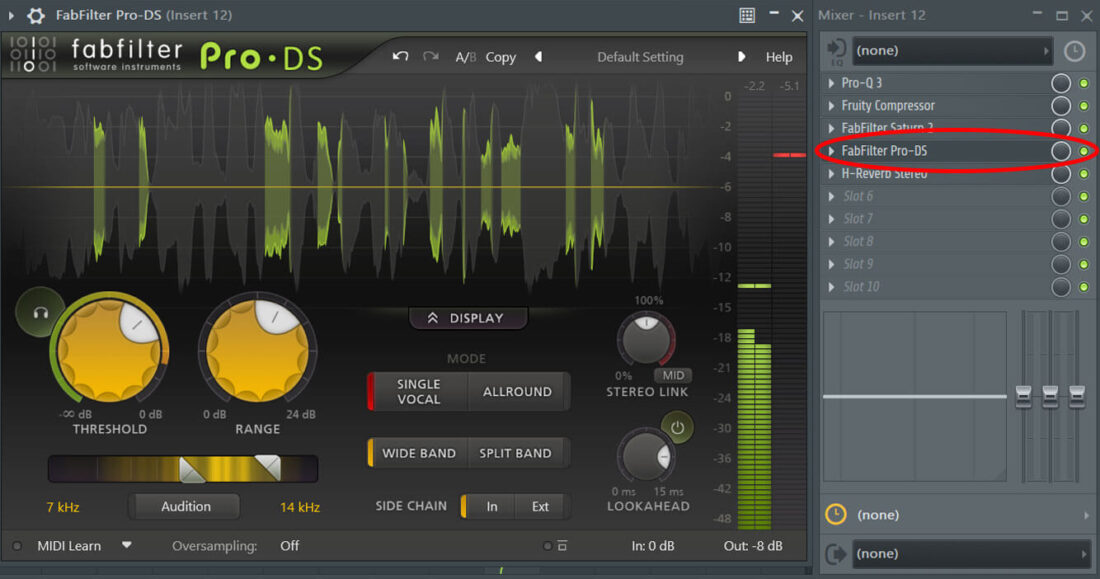
Task: Expand the FabFilter Pro-DS slot arrow
Action: point(831,151)
